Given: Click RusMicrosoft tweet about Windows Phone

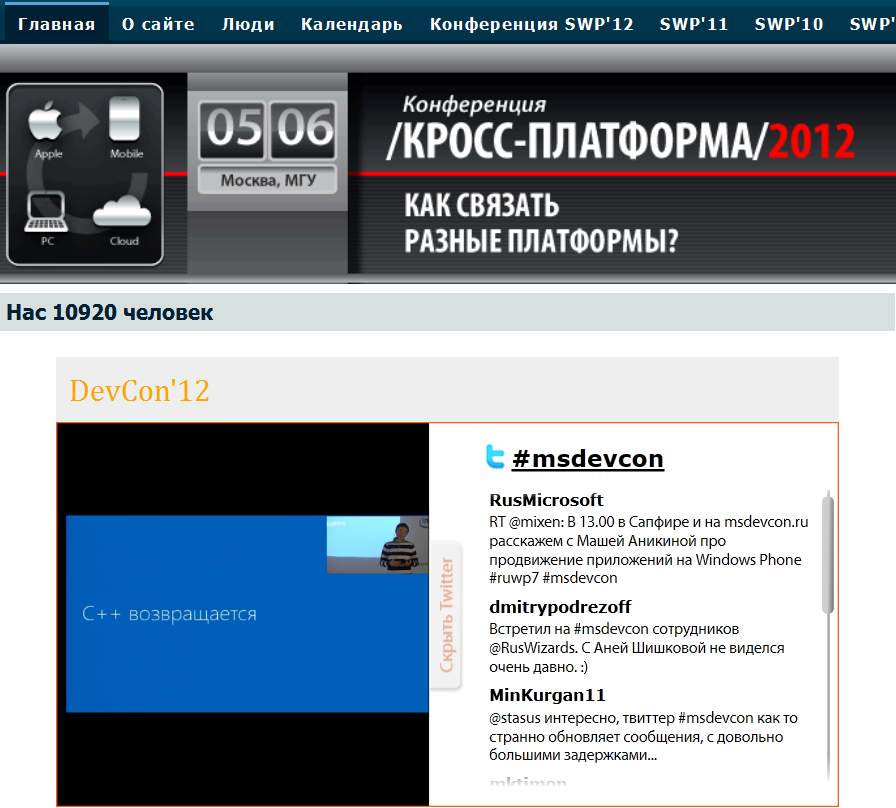Looking at the screenshot, I should (x=649, y=550).
